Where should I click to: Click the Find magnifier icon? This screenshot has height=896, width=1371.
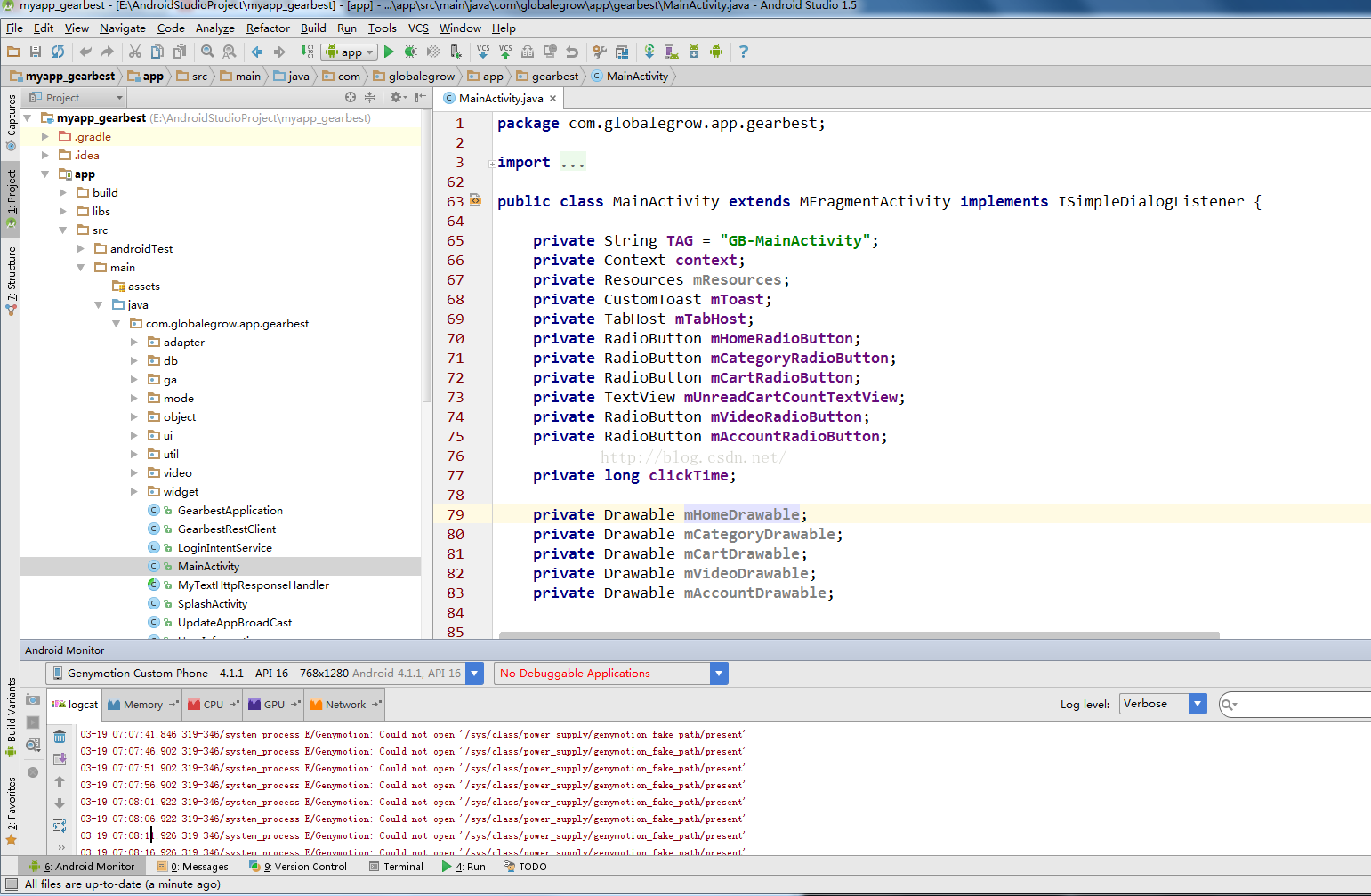pyautogui.click(x=207, y=52)
